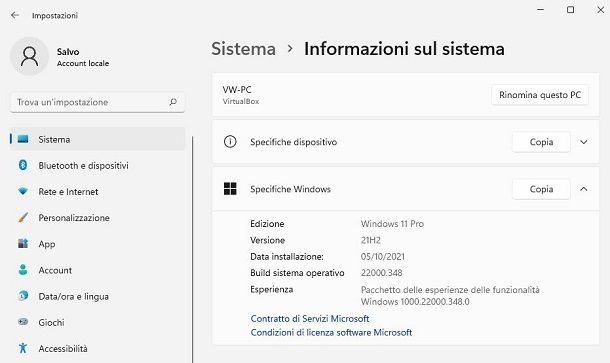Open Contratto di Servizi Microsoft link
Screen dimensions: 610x363
(310, 318)
